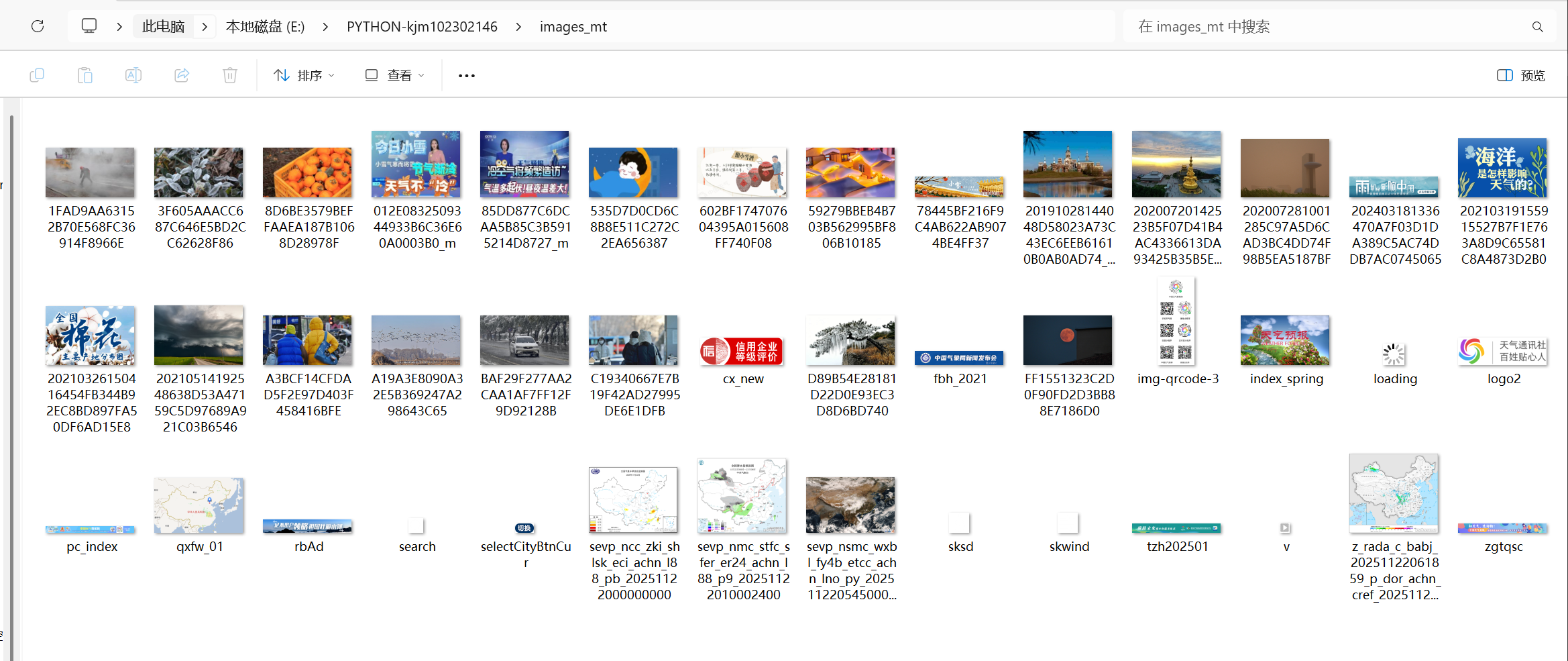This screenshot has height=661, width=1568.
Task: Select the 棉花 poster image 202103261504...
Action: pos(91,336)
